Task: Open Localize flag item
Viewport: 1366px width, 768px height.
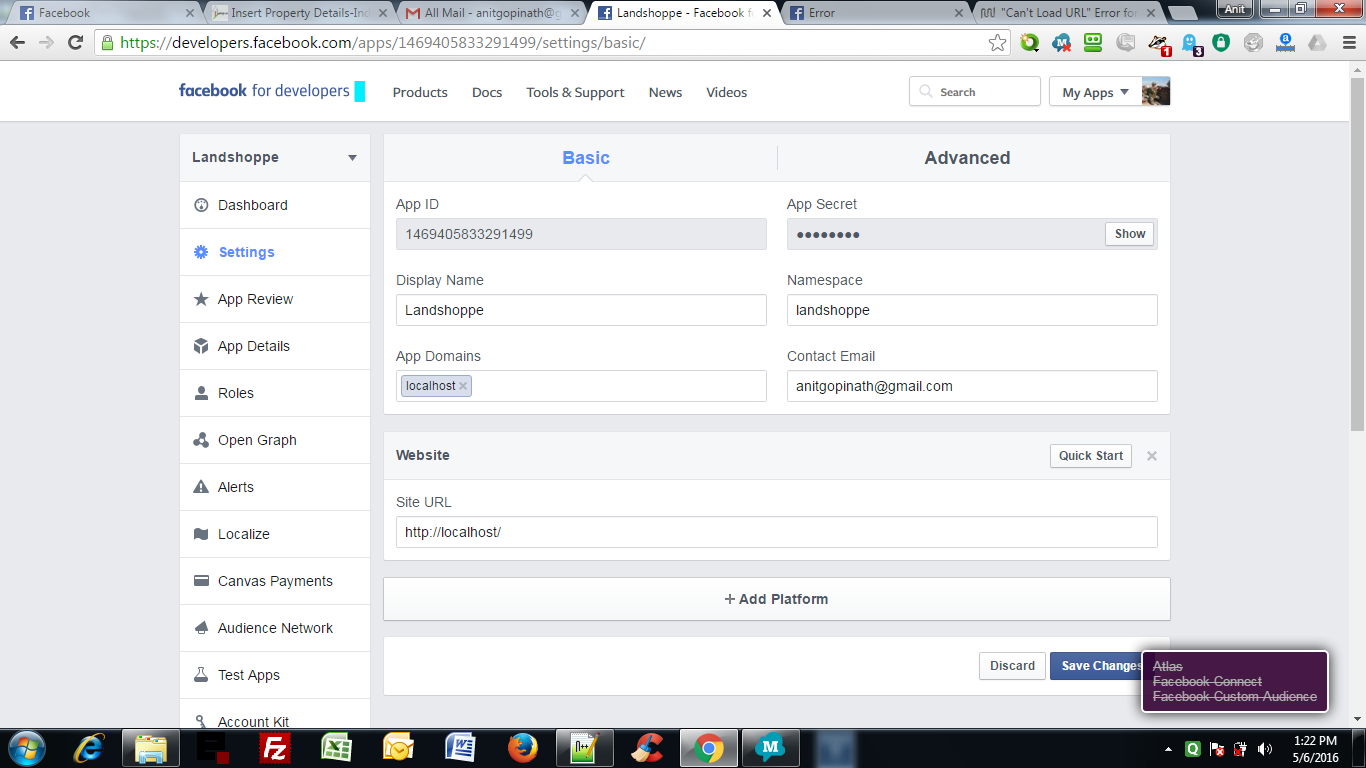Action: coord(275,534)
